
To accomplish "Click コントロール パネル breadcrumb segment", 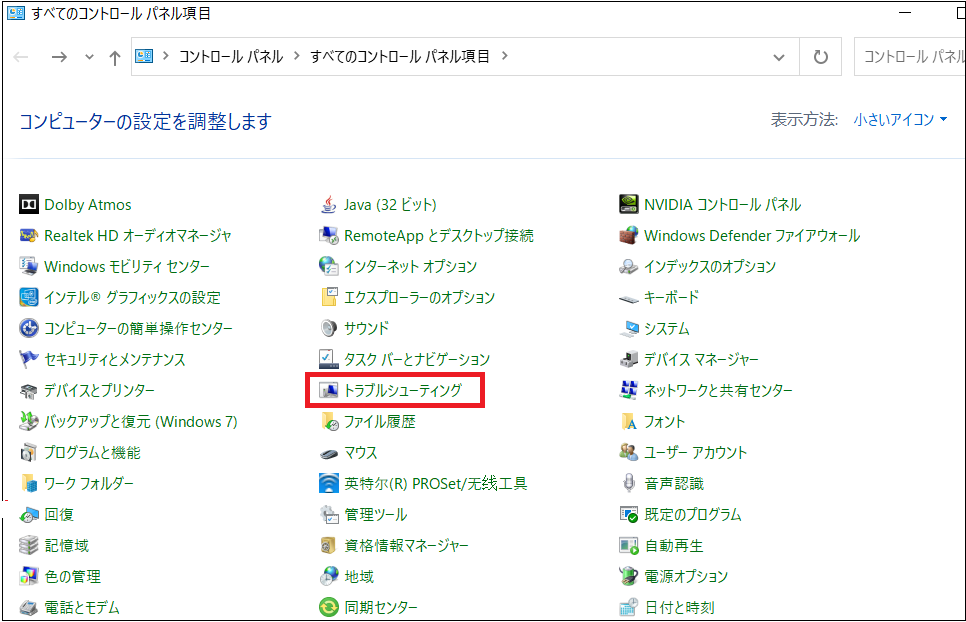I will pos(231,57).
